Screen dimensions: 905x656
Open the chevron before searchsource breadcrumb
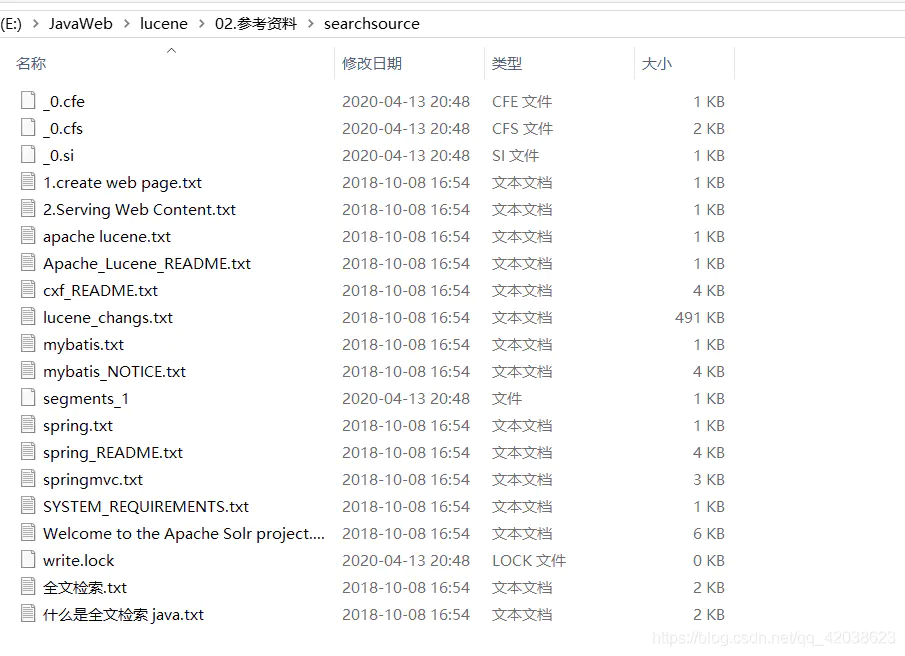pyautogui.click(x=311, y=24)
